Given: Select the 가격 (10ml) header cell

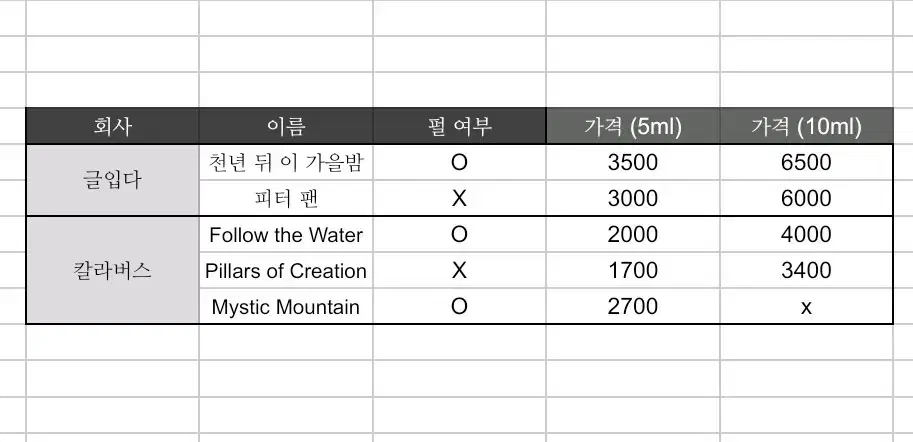Looking at the screenshot, I should point(806,126).
